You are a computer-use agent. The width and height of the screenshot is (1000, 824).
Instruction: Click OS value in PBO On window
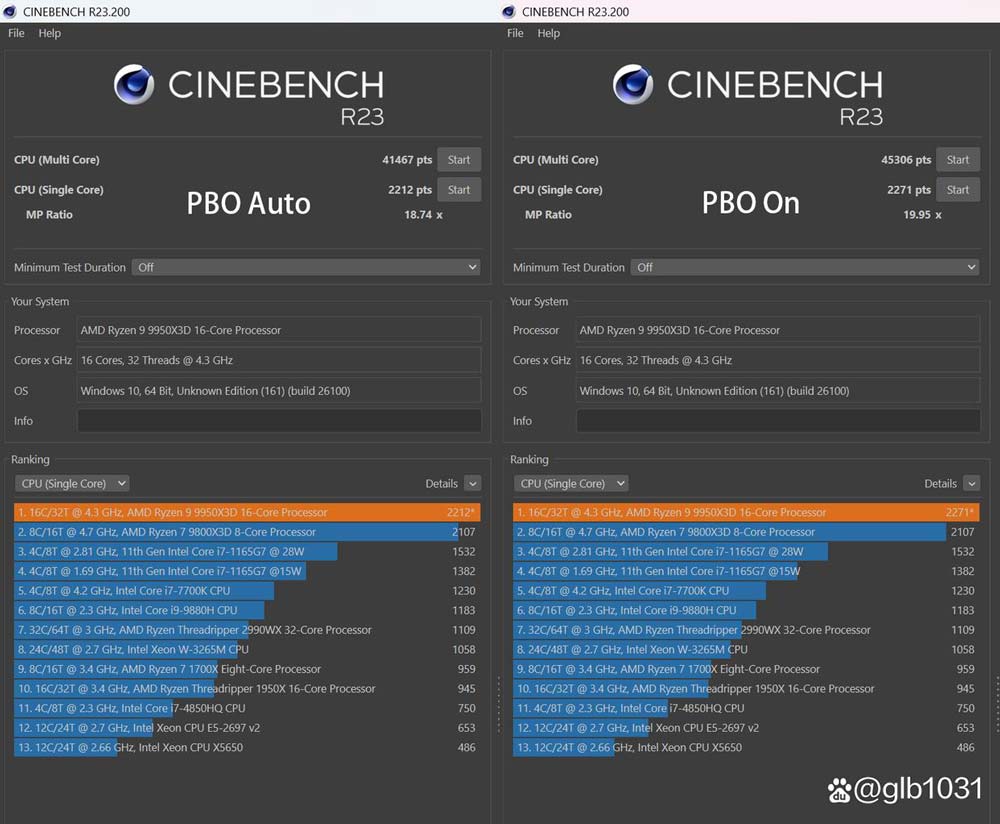click(x=778, y=390)
